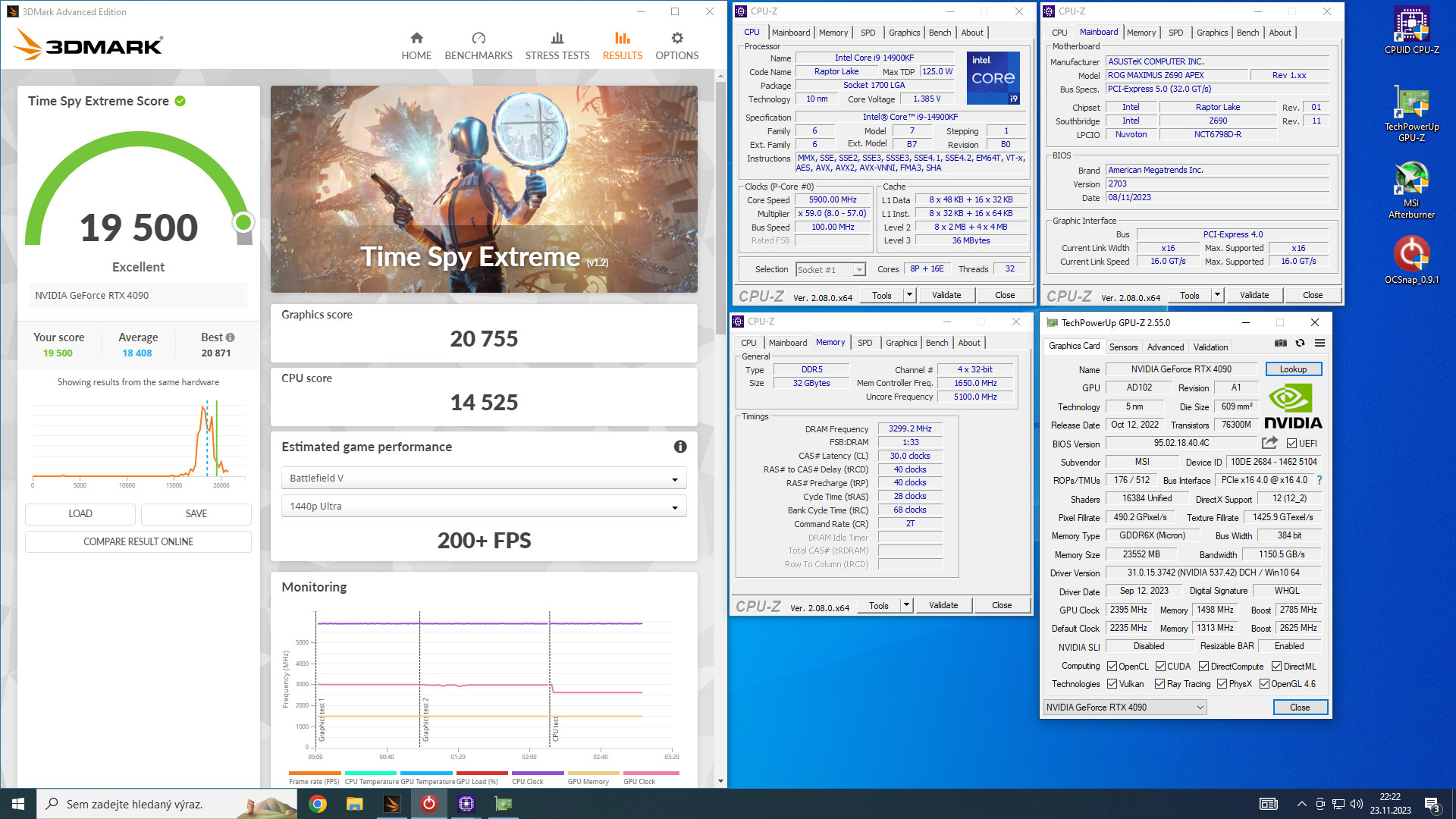Click the Time Spy Extreme benchmark thumbnail
Viewport: 1456px width, 819px height.
coord(484,190)
